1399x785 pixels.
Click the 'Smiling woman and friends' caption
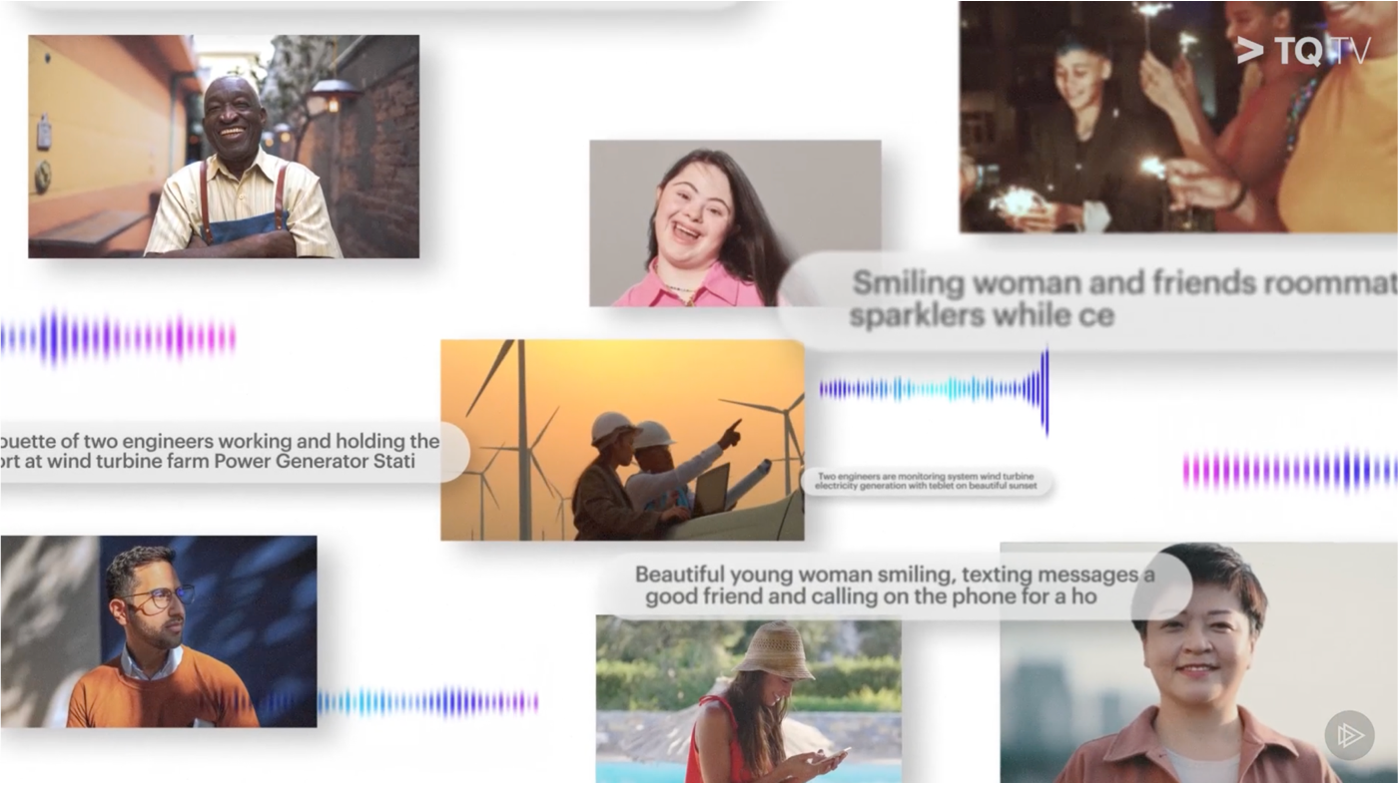(x=1100, y=299)
